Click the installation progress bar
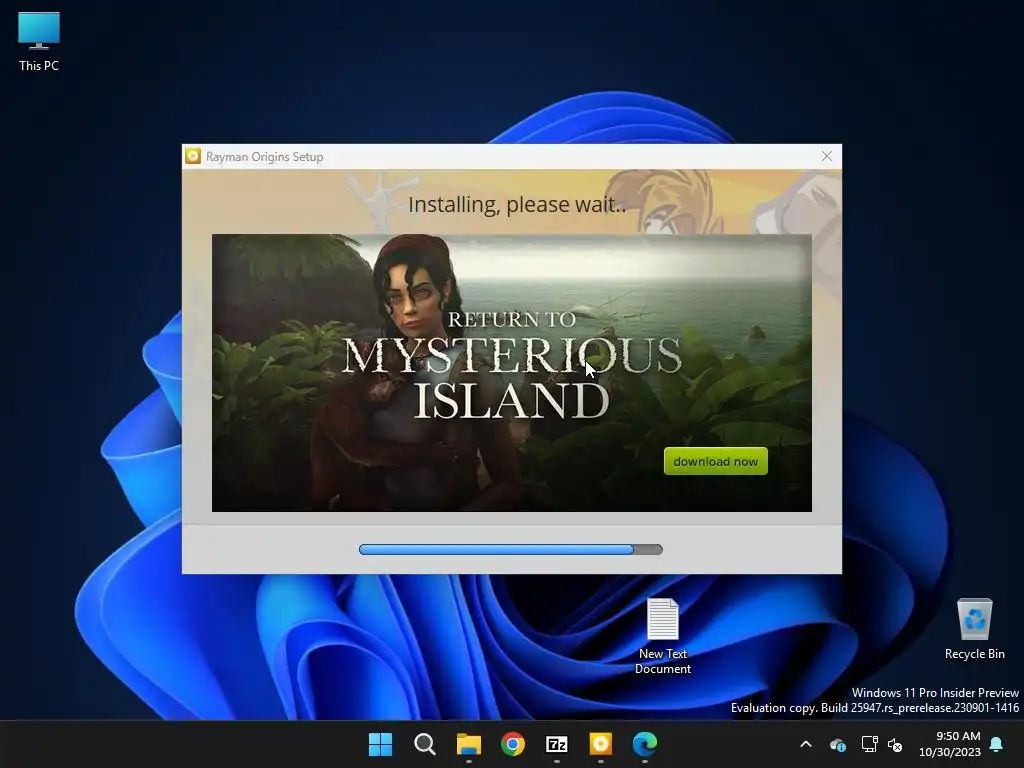 pyautogui.click(x=511, y=549)
